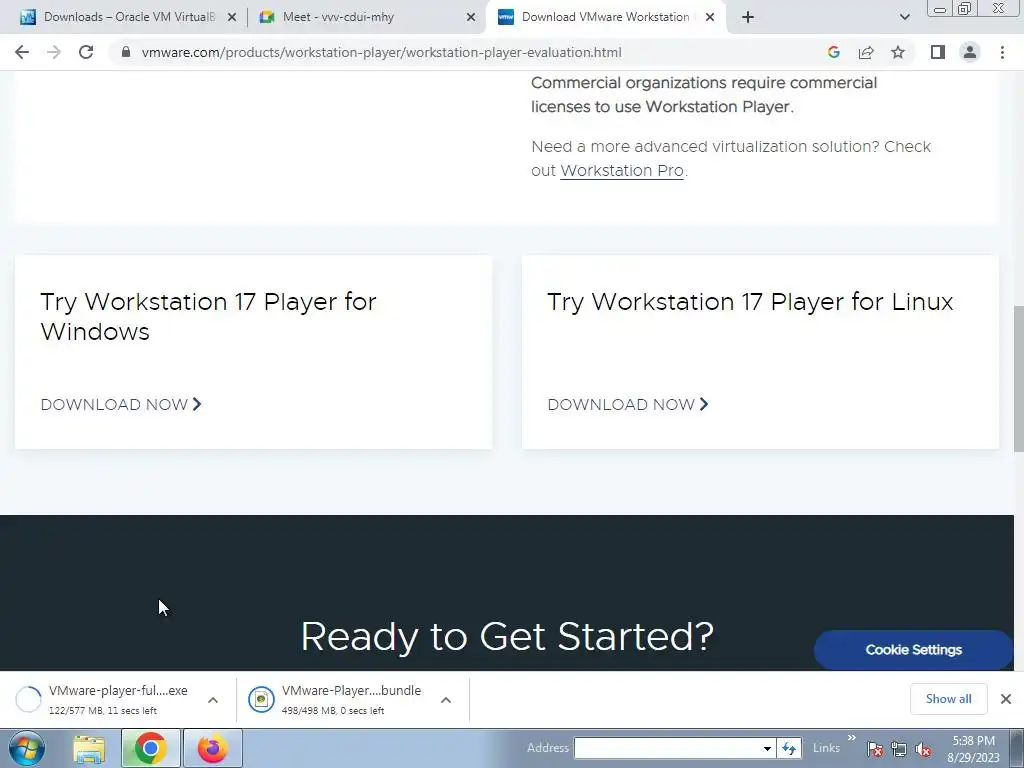Open the VMware-player-full exe download item

pyautogui.click(x=118, y=699)
